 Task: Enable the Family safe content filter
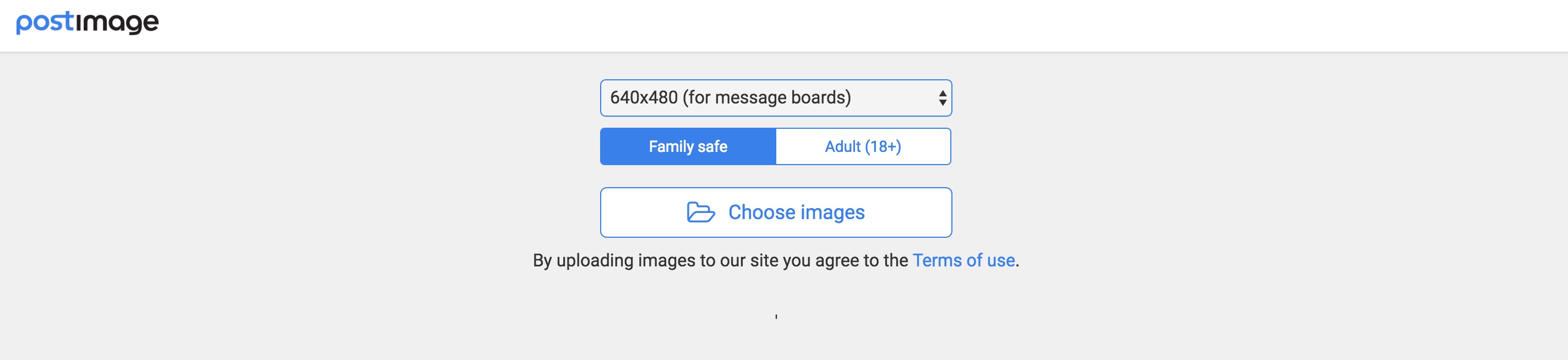click(x=688, y=146)
